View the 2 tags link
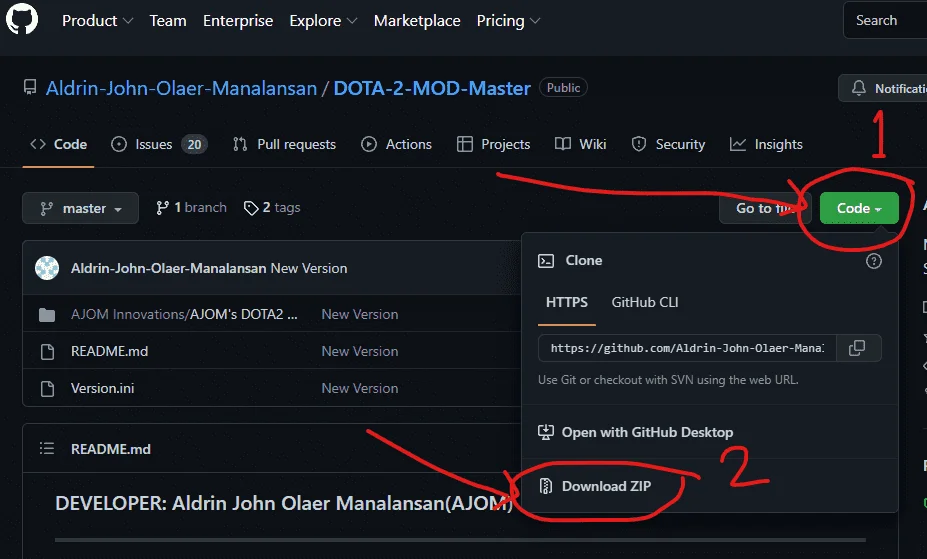 point(272,207)
